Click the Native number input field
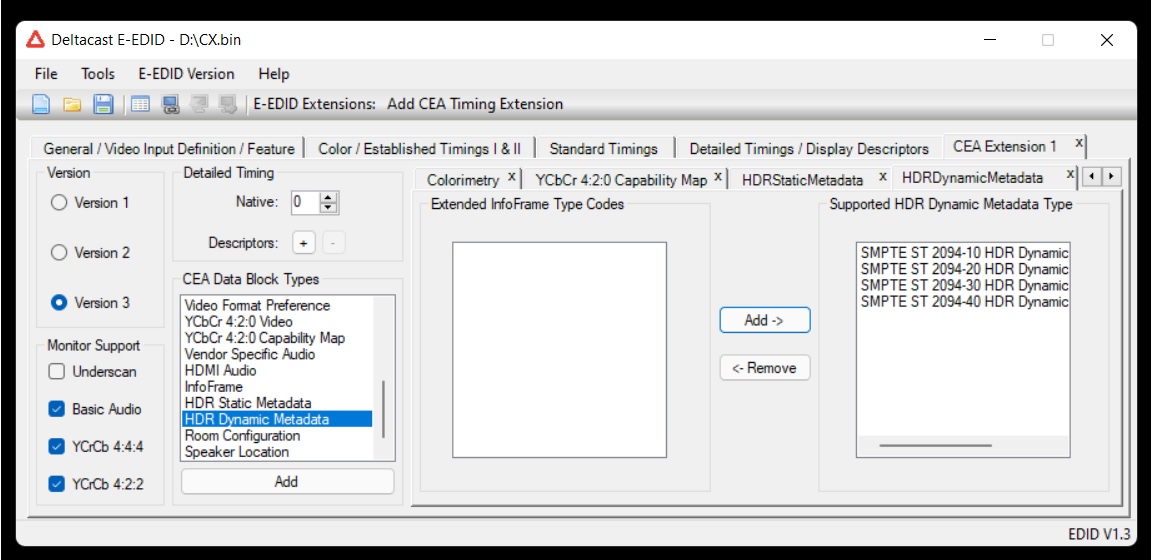The height and width of the screenshot is (560, 1151). (x=306, y=203)
